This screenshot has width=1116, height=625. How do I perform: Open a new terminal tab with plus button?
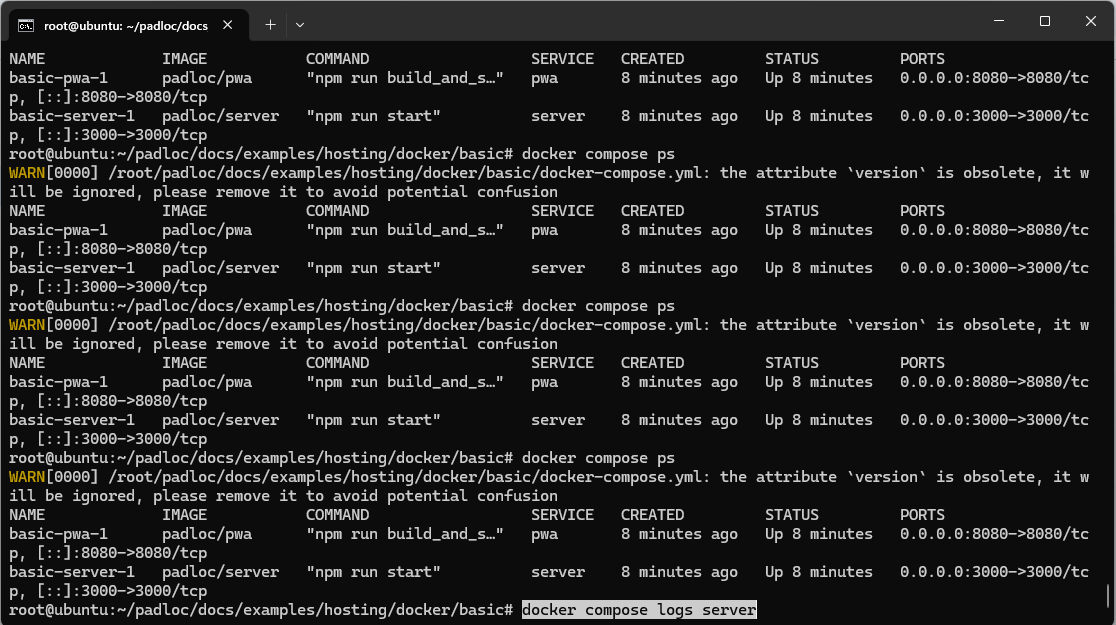pos(270,25)
